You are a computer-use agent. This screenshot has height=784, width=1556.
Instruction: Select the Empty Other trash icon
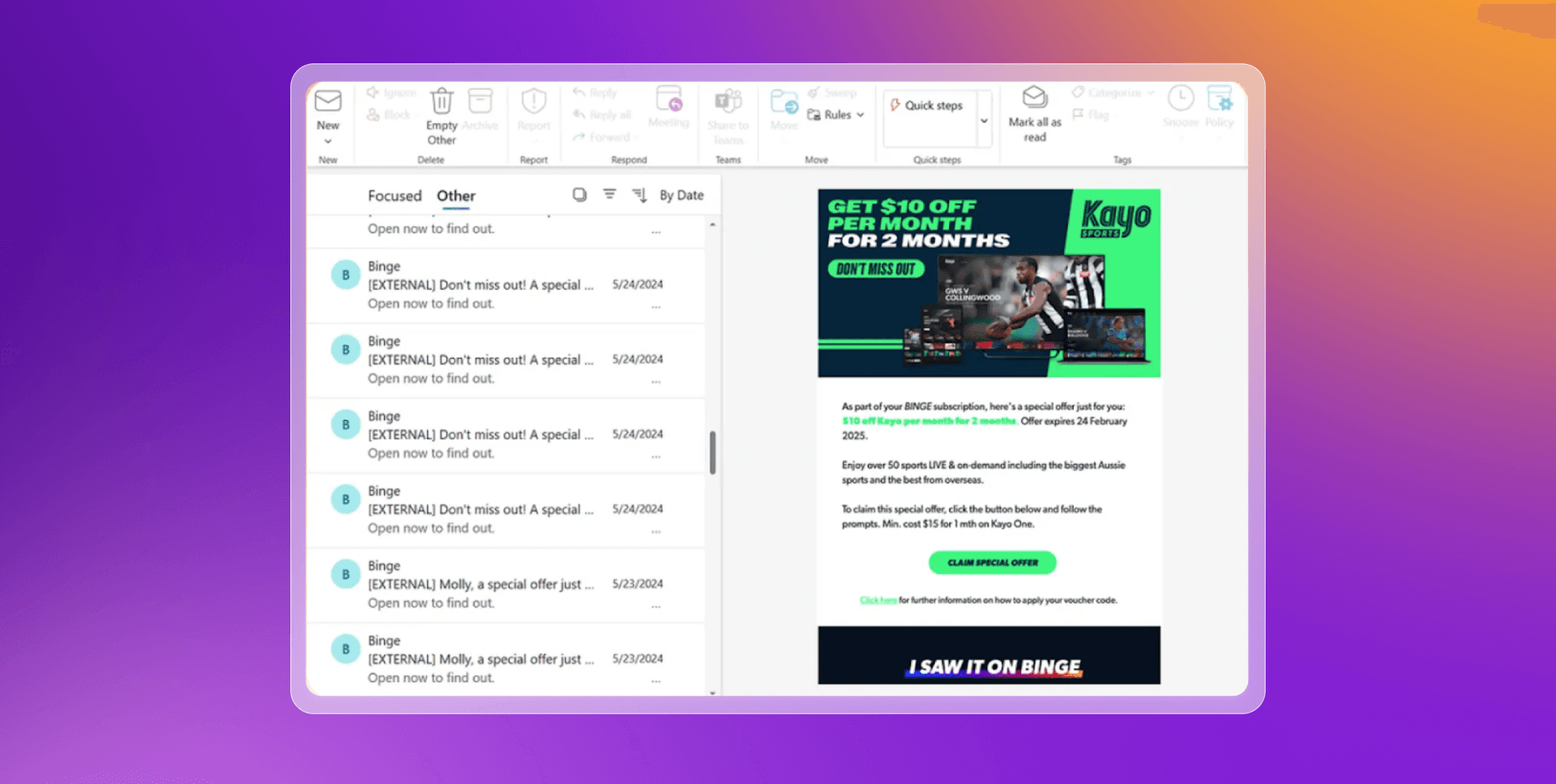[x=442, y=100]
